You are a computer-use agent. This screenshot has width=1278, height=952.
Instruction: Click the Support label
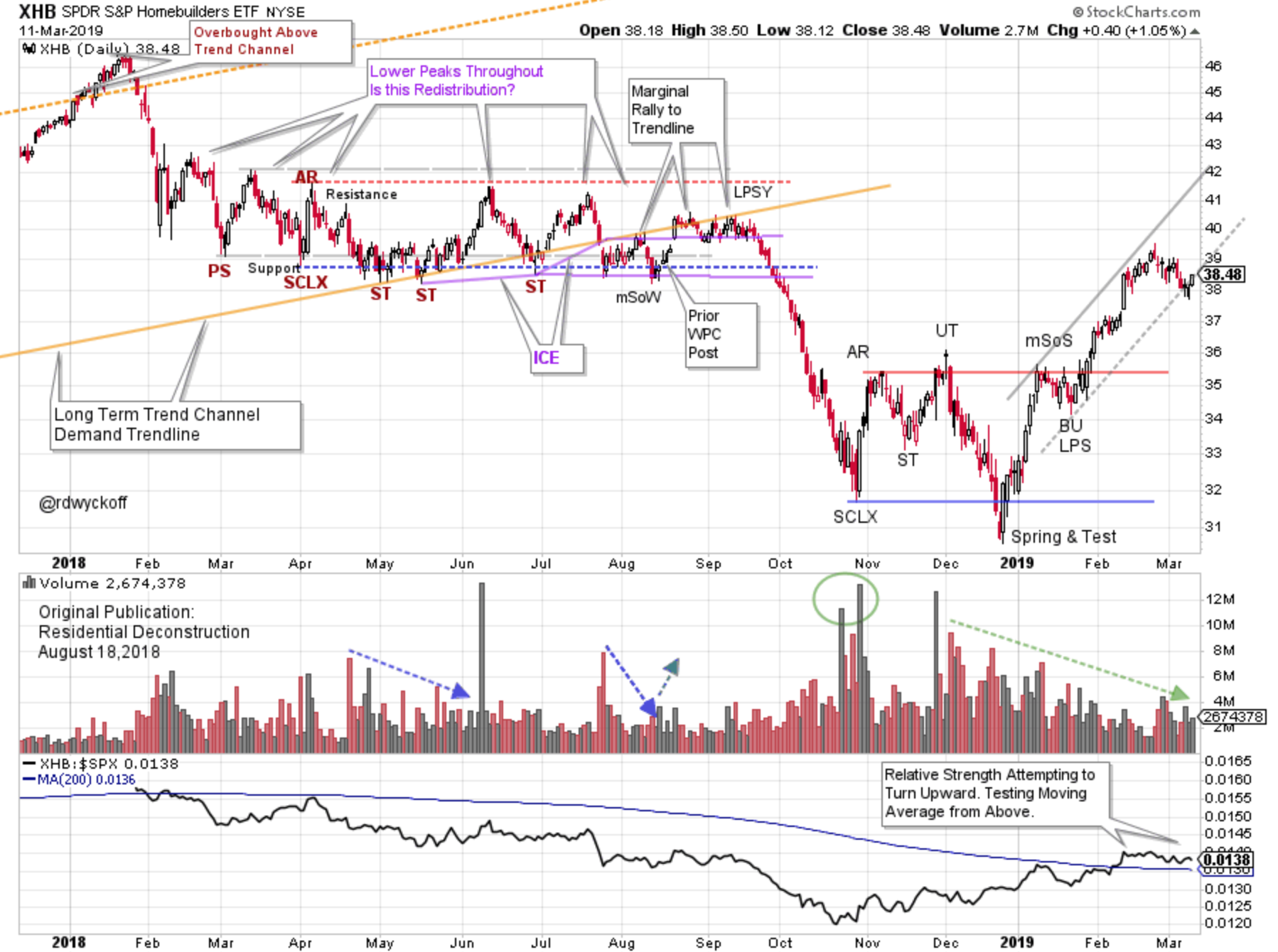click(x=274, y=269)
